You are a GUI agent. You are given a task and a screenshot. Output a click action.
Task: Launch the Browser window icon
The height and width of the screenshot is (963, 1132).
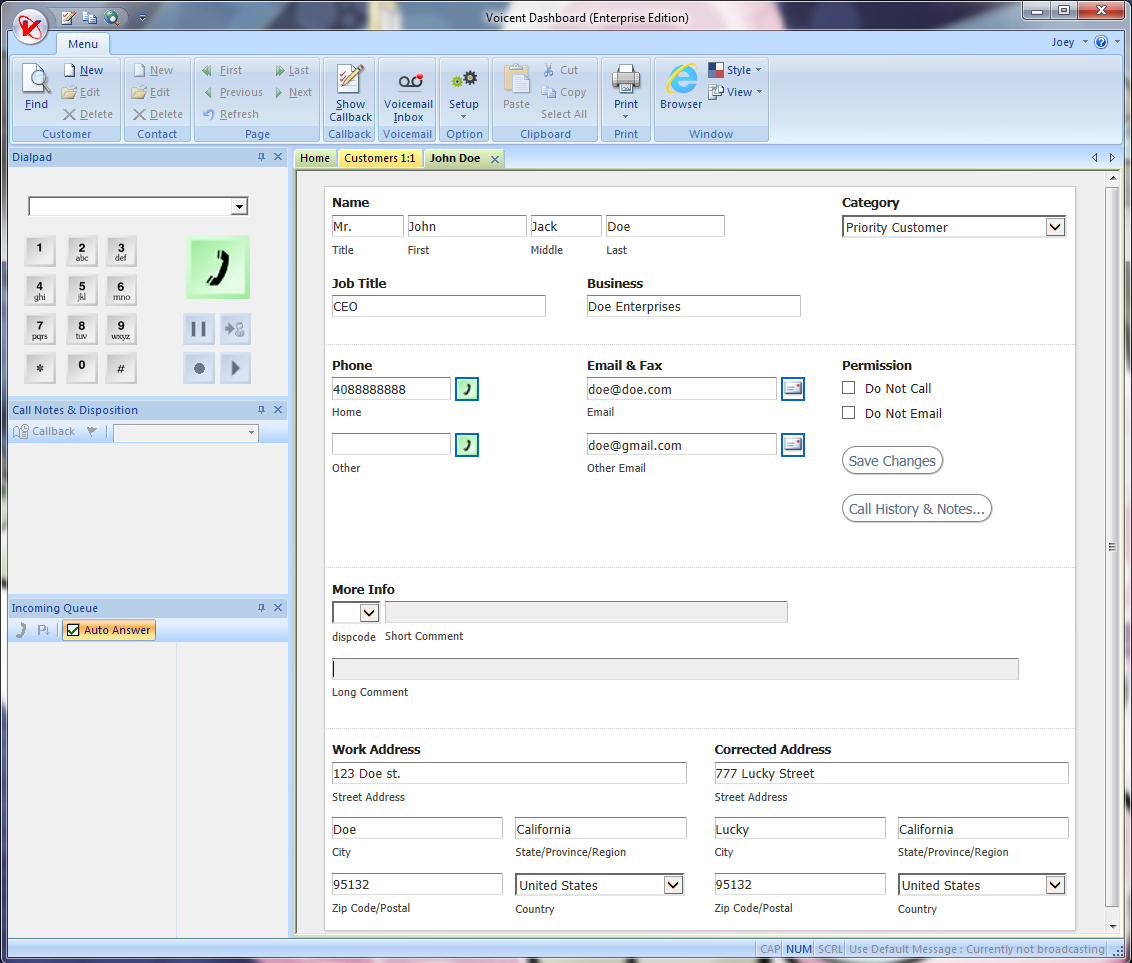click(681, 80)
